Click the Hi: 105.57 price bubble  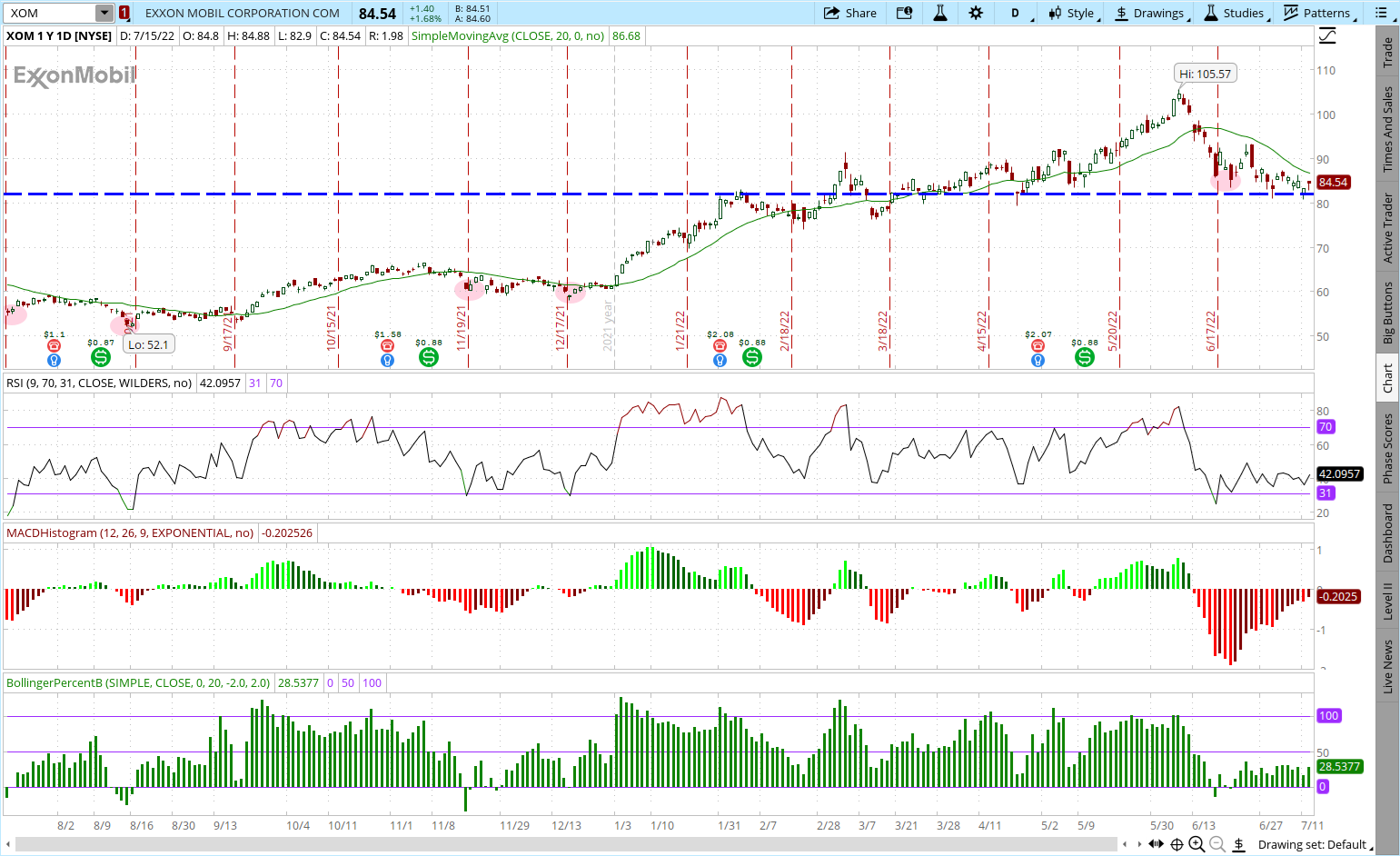[x=1206, y=74]
